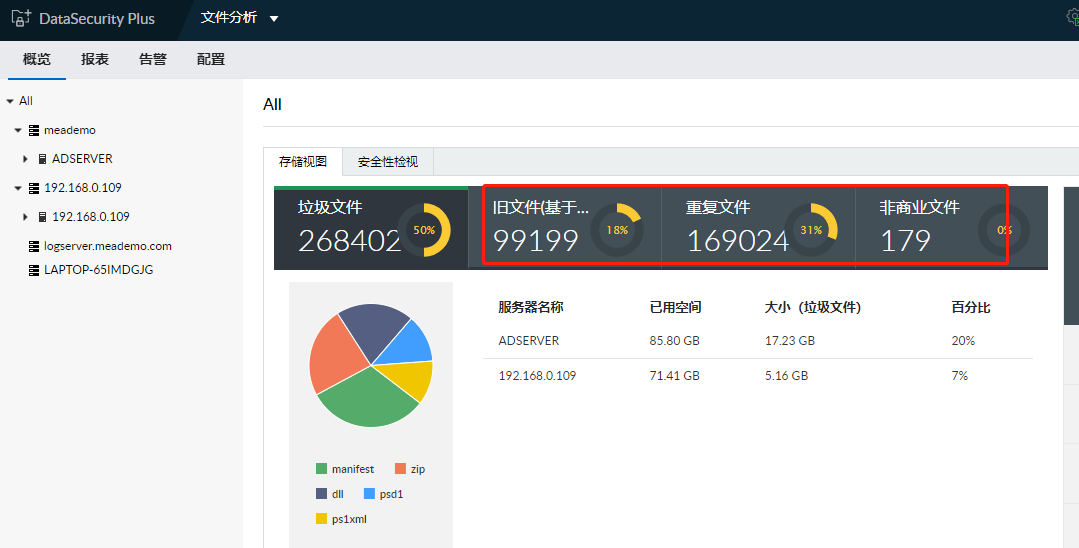Click the meademo domain icon
1079x548 pixels.
click(34, 130)
